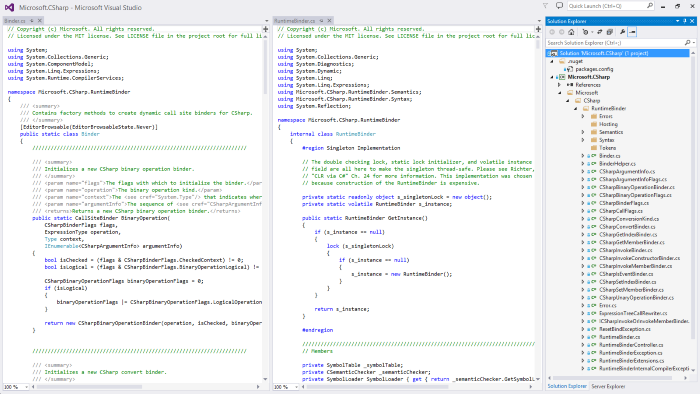Expand the BinderHelper.cs node

583,164
